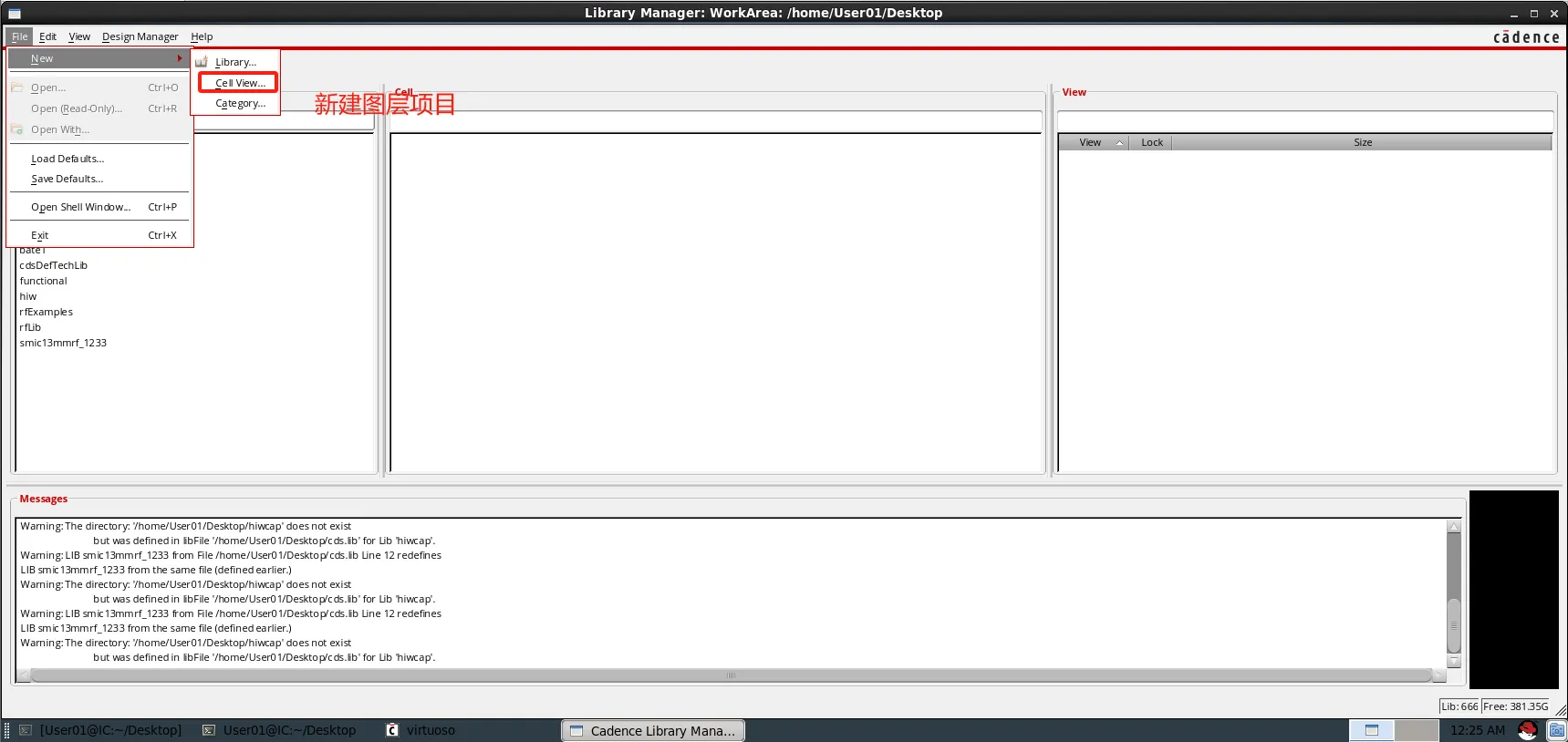Image resolution: width=1568 pixels, height=742 pixels.
Task: Sort by the View column header arrow
Action: 1119,142
